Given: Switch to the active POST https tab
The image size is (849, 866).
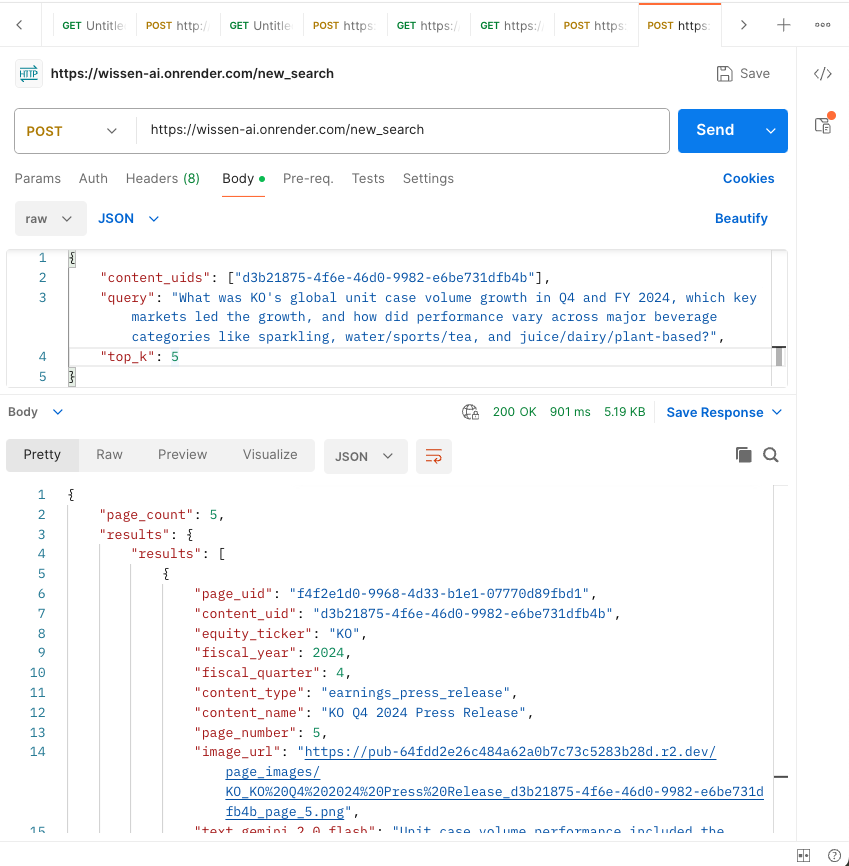Looking at the screenshot, I should [x=679, y=25].
